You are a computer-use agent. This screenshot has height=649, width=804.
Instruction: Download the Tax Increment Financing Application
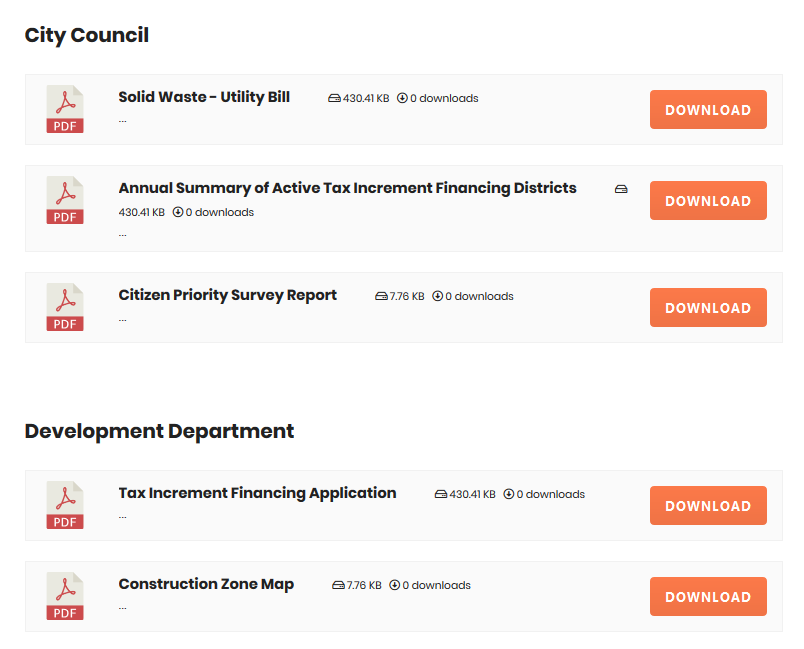point(708,505)
